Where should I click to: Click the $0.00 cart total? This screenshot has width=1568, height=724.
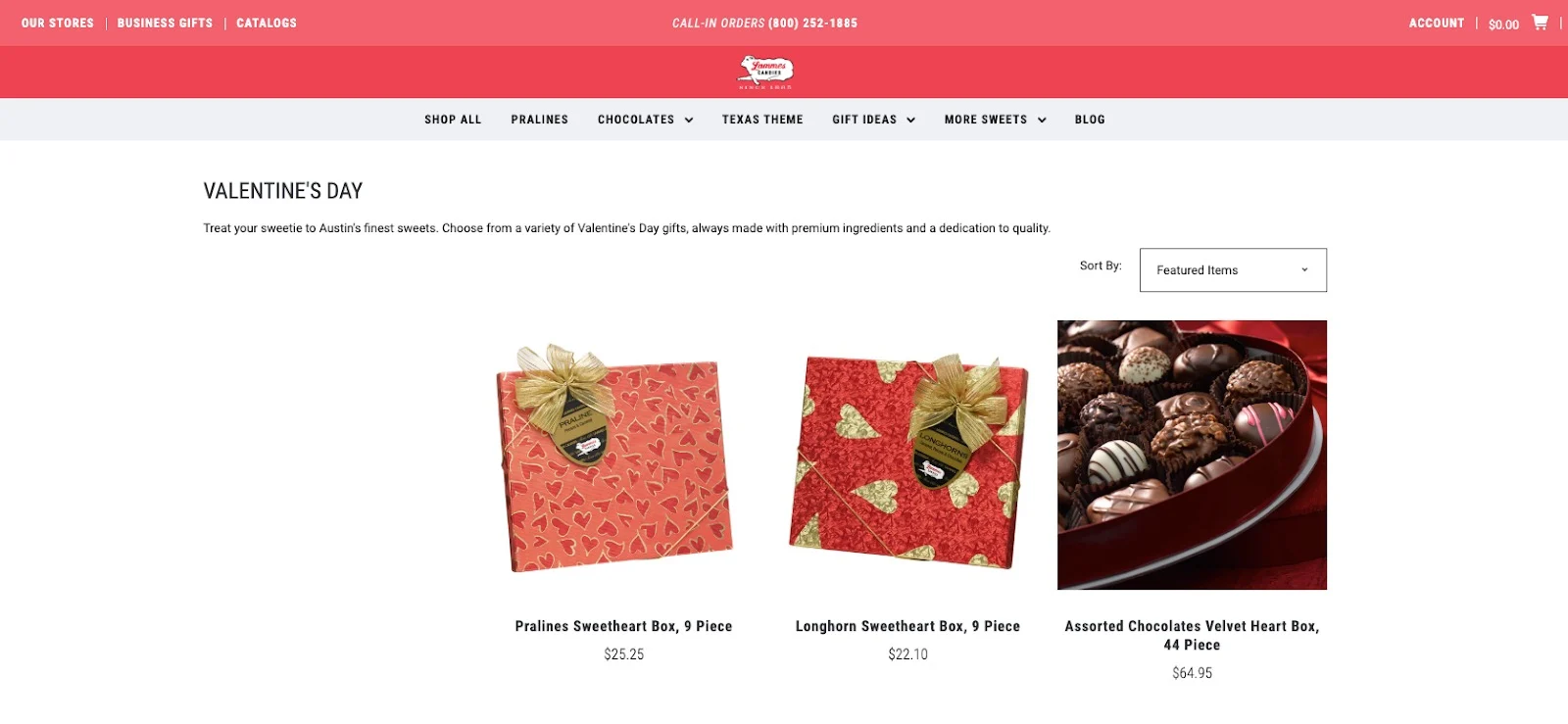[1503, 24]
